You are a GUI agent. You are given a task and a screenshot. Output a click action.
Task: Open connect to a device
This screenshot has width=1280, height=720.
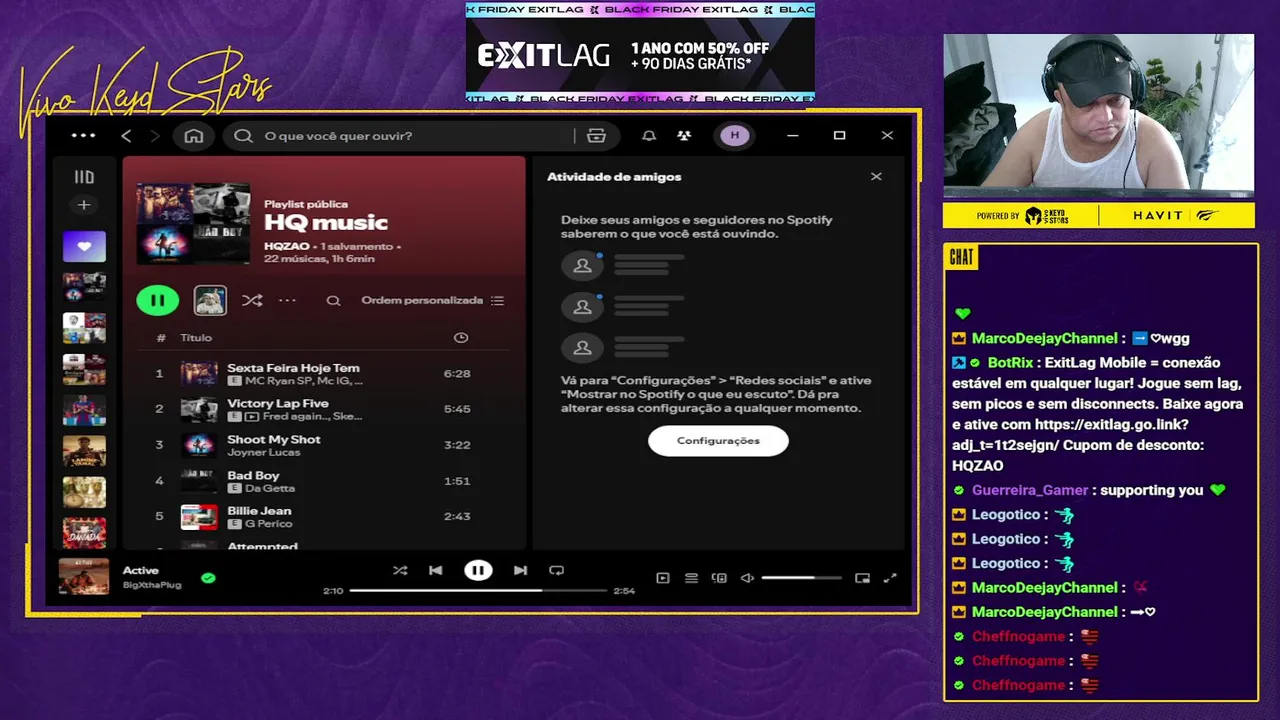pyautogui.click(x=719, y=578)
